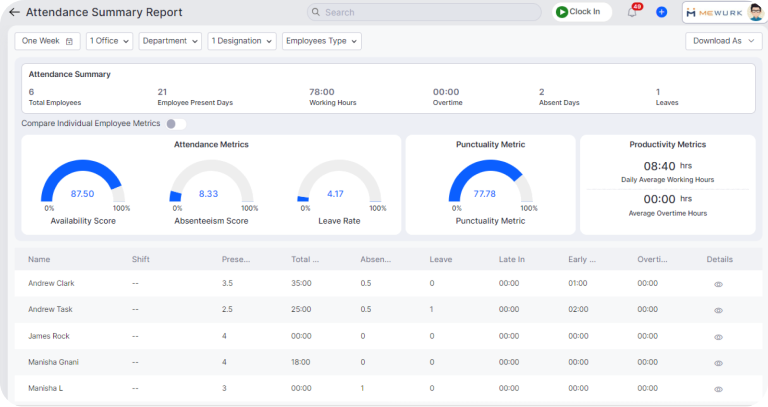View details eye icon for Andrew Clark

click(x=719, y=284)
